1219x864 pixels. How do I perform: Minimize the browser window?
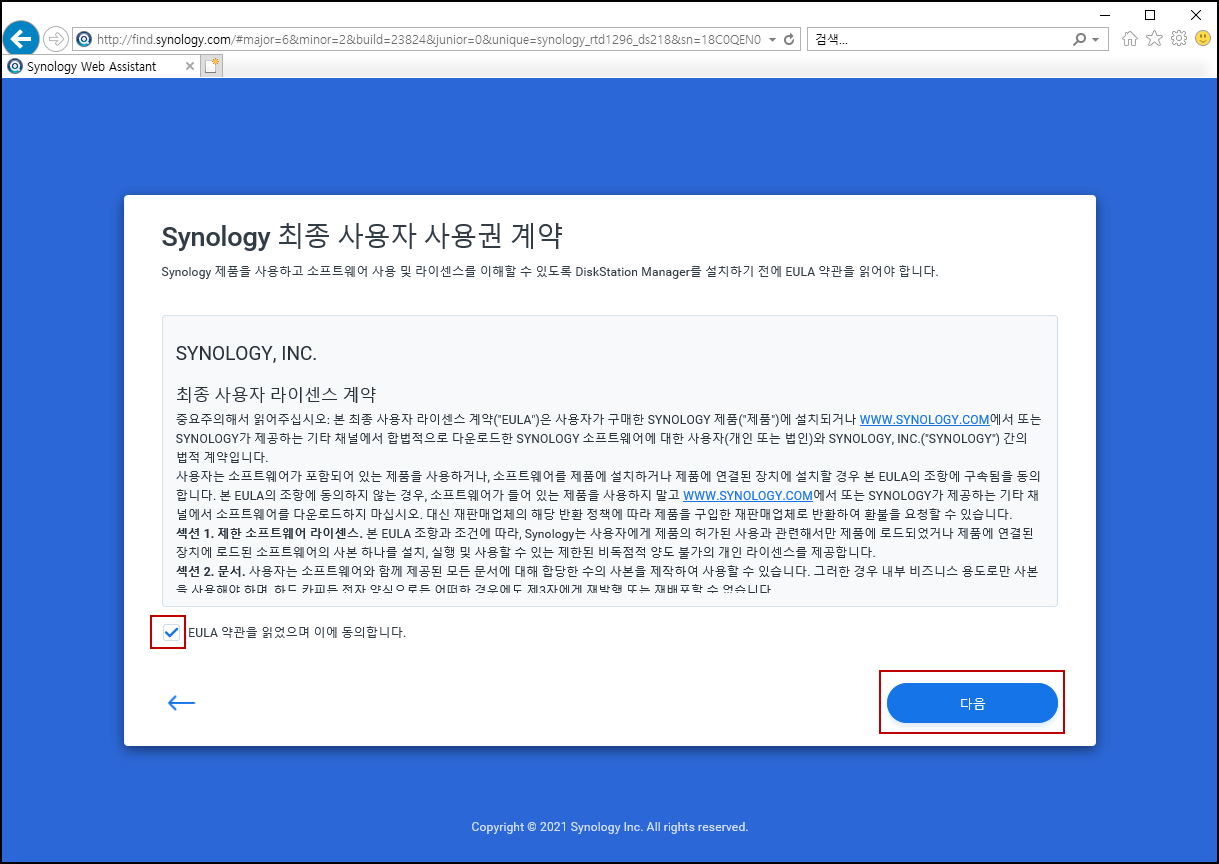(x=1103, y=14)
